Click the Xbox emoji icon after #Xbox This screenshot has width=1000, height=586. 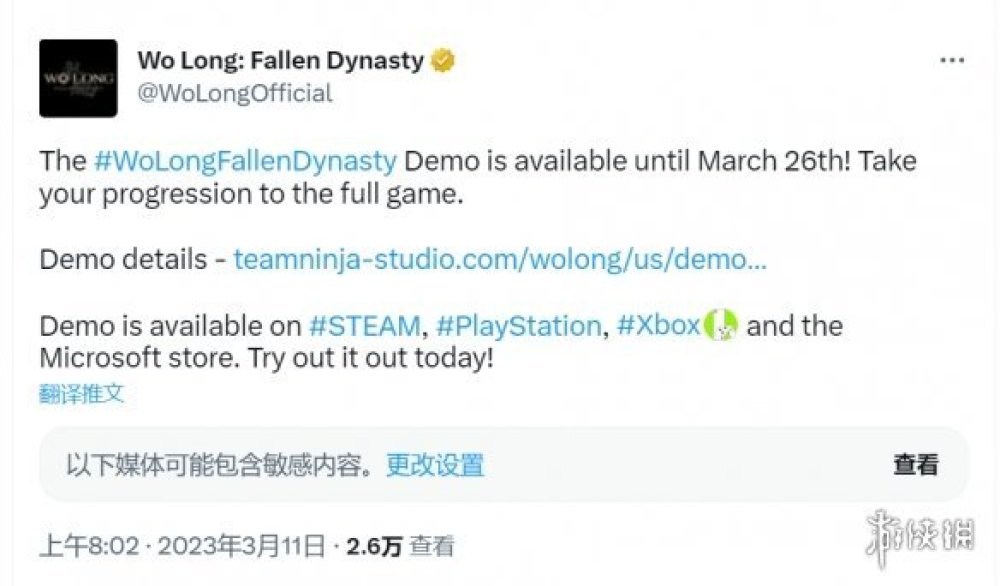click(720, 325)
